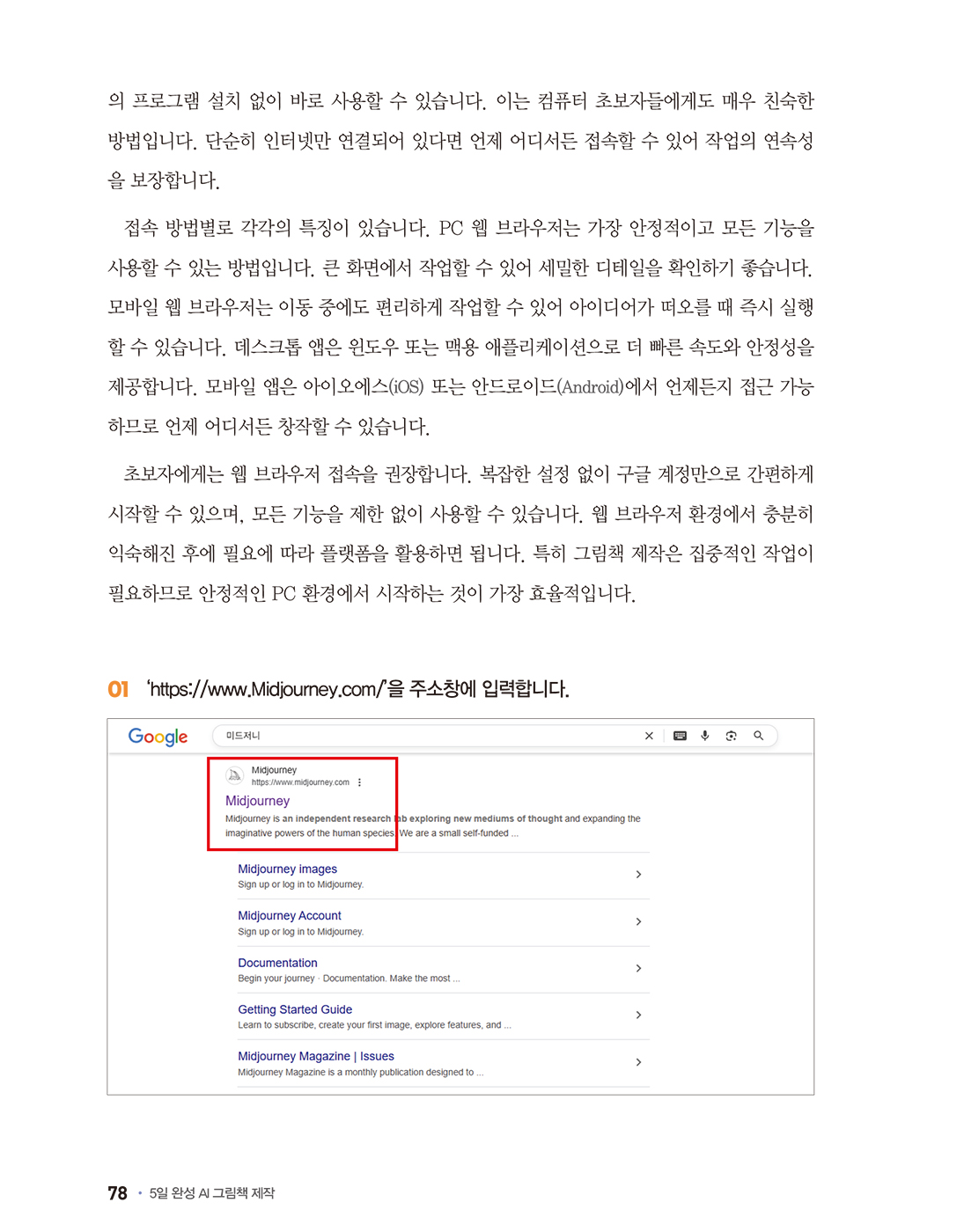Open the on-screen keyboard input tool
Image resolution: width=964 pixels, height=1232 pixels.
pos(680,736)
